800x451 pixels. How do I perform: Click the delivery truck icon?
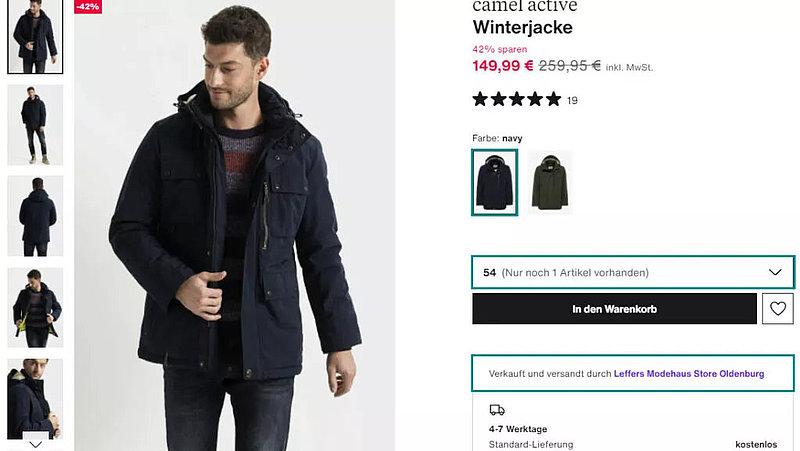[497, 409]
